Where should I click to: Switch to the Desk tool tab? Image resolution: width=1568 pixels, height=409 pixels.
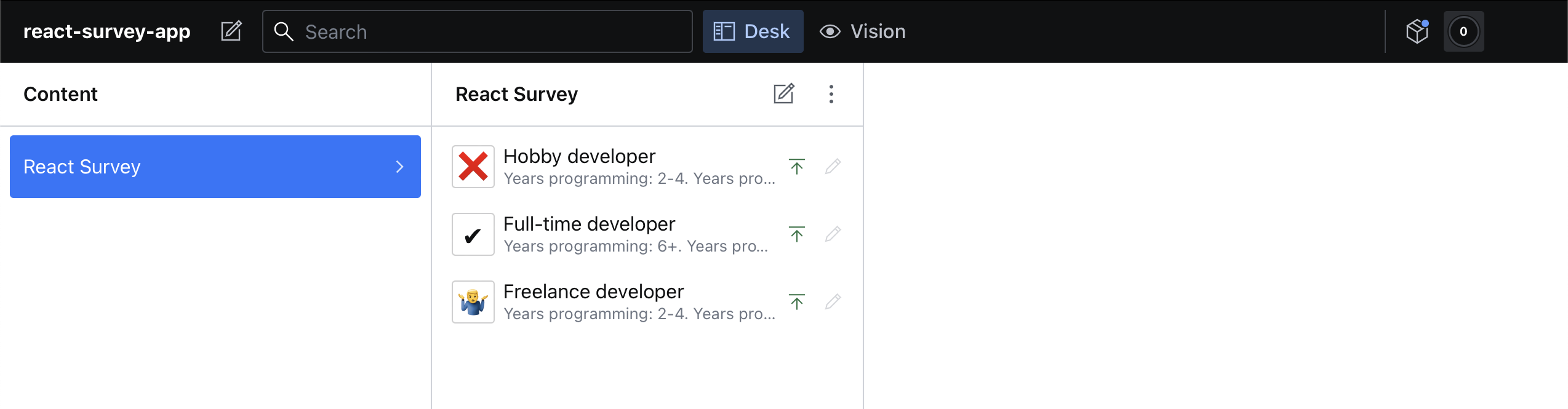753,31
